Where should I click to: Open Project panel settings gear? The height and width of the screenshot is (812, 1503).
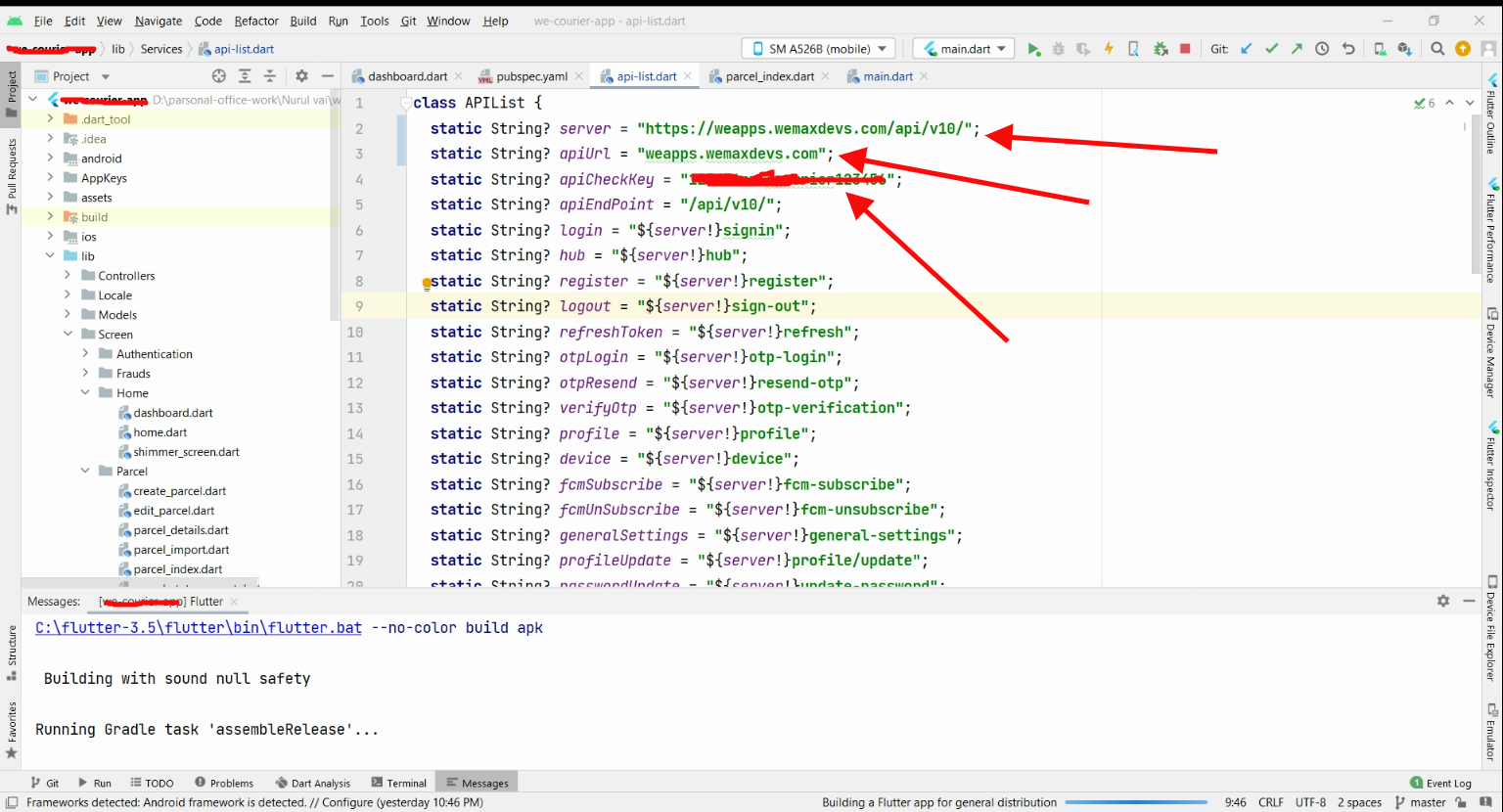pyautogui.click(x=301, y=76)
